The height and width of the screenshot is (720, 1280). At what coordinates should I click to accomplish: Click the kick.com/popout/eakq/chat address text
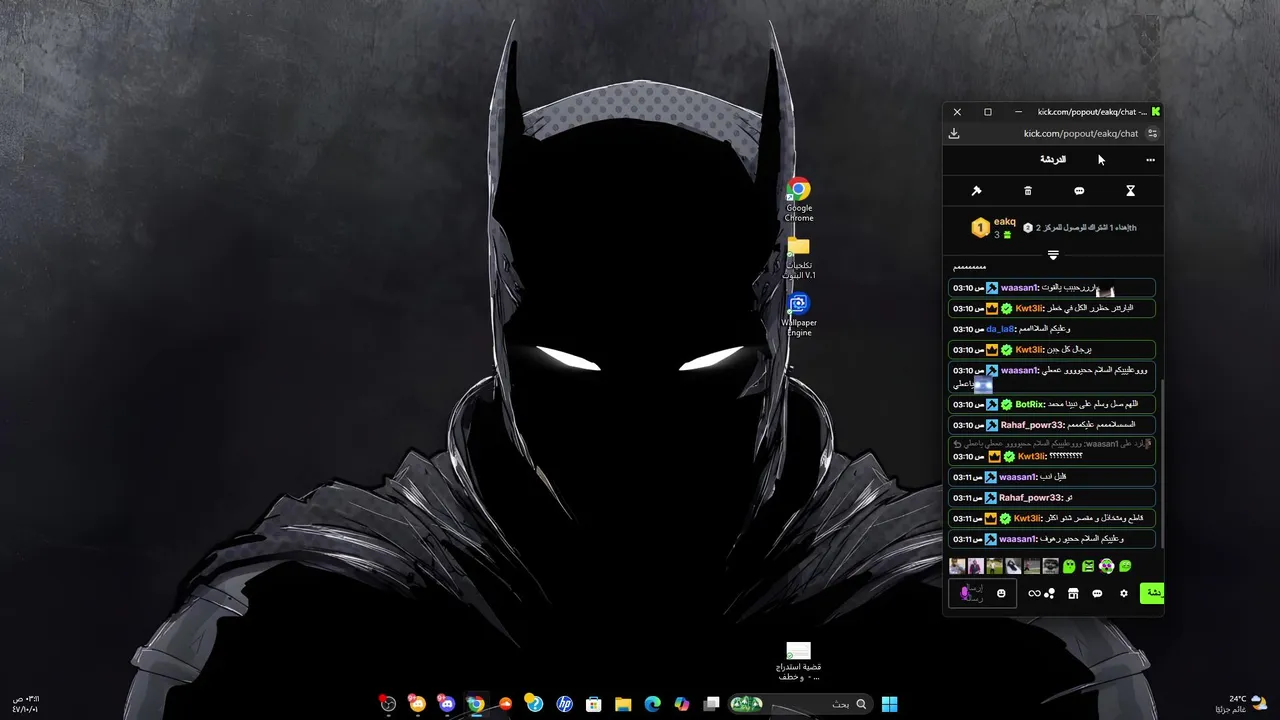pyautogui.click(x=1080, y=133)
